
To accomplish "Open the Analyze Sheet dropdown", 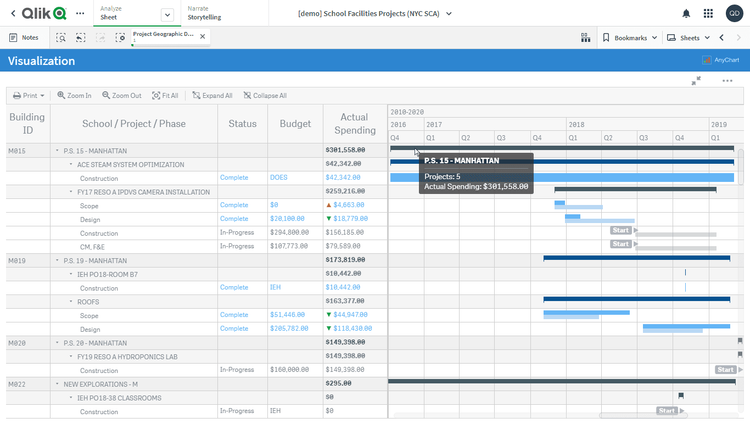I will (166, 14).
